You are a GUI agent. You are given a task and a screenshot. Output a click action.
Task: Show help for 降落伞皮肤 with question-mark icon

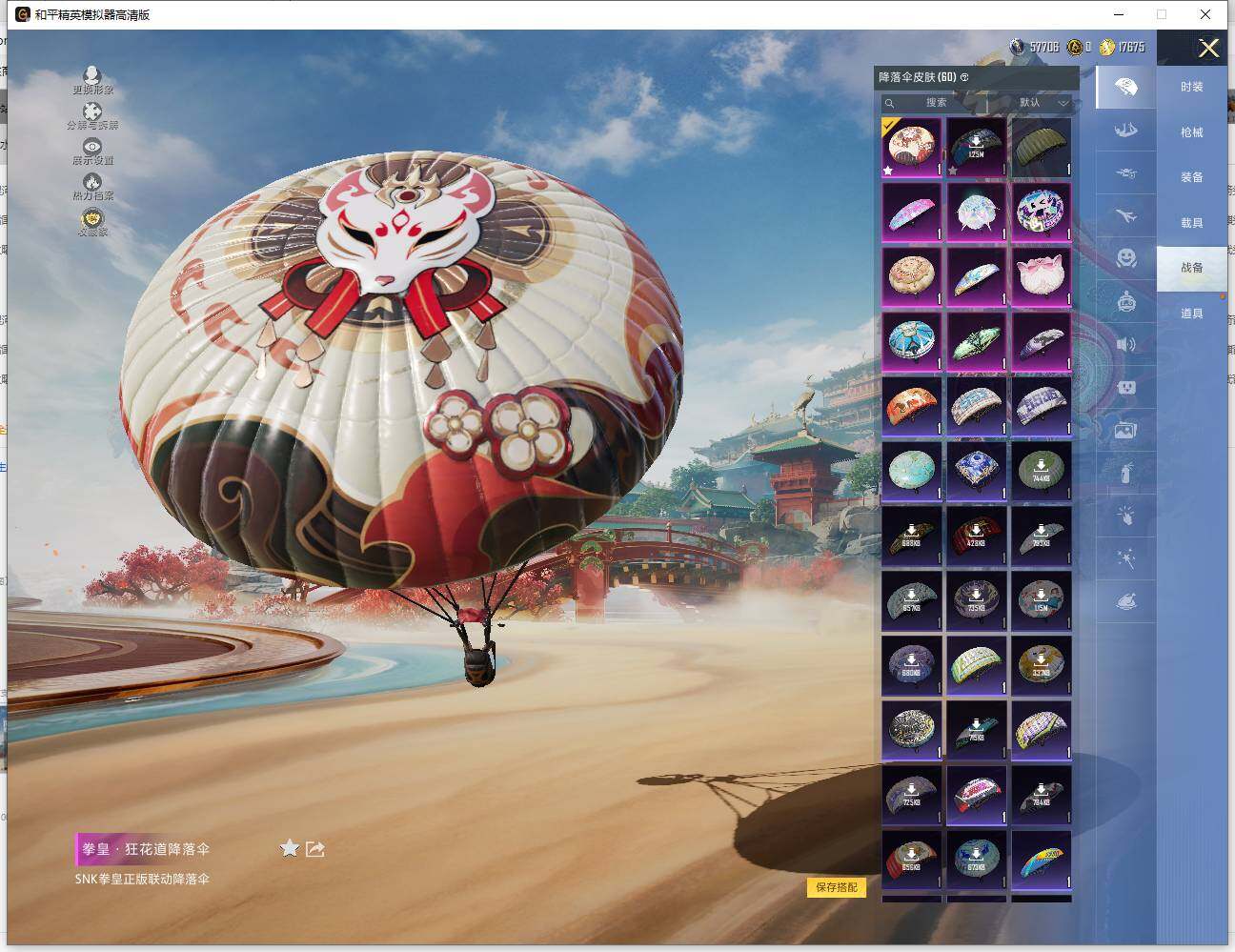click(x=964, y=77)
